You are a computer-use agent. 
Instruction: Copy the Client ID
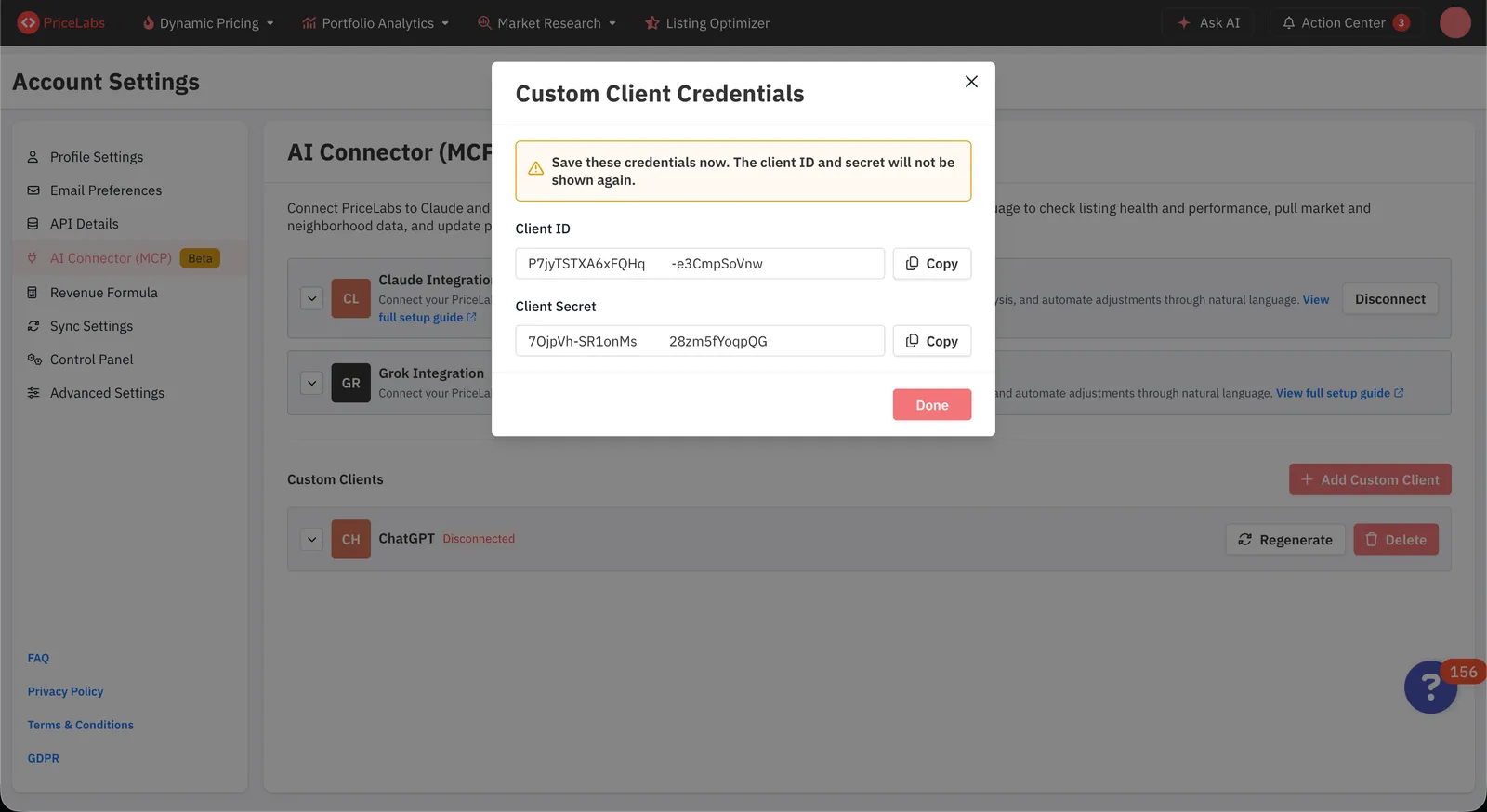point(932,264)
